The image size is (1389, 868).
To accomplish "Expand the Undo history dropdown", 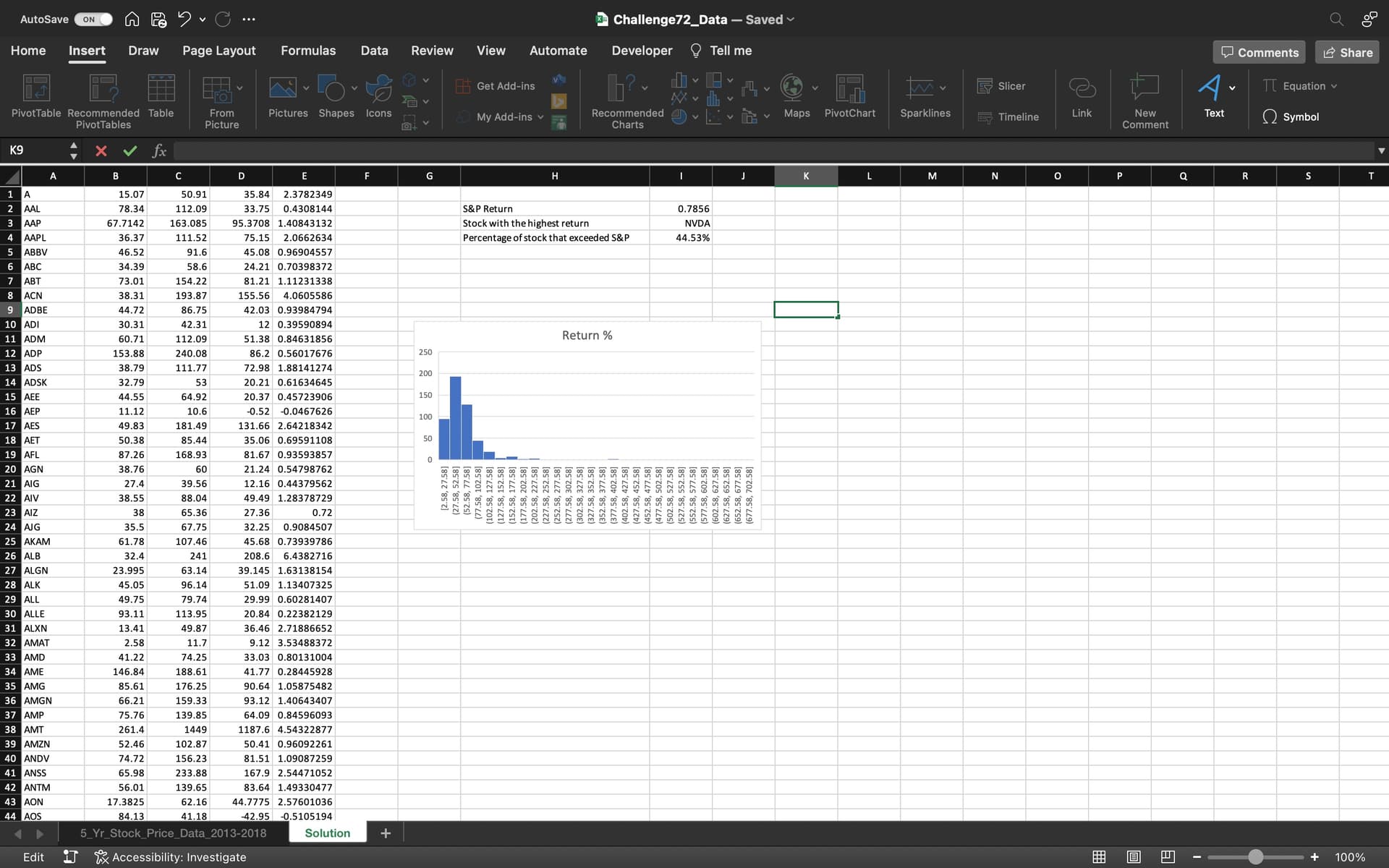I will click(203, 20).
